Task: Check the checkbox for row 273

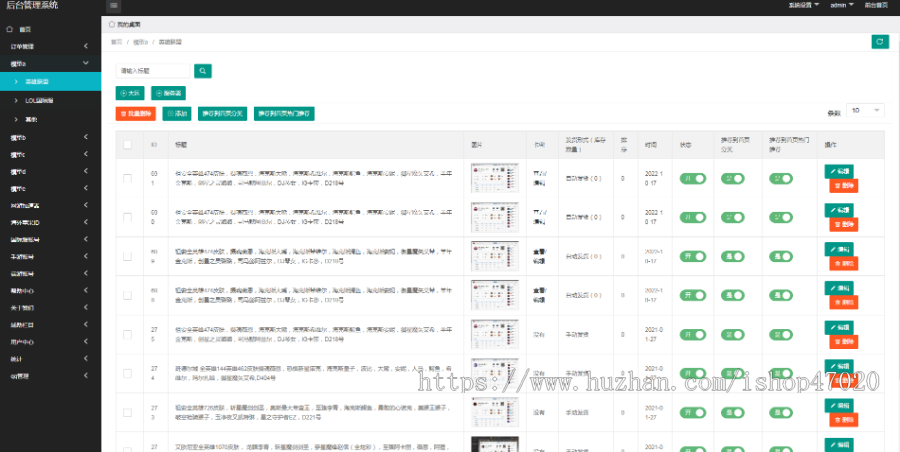Action: click(x=127, y=412)
